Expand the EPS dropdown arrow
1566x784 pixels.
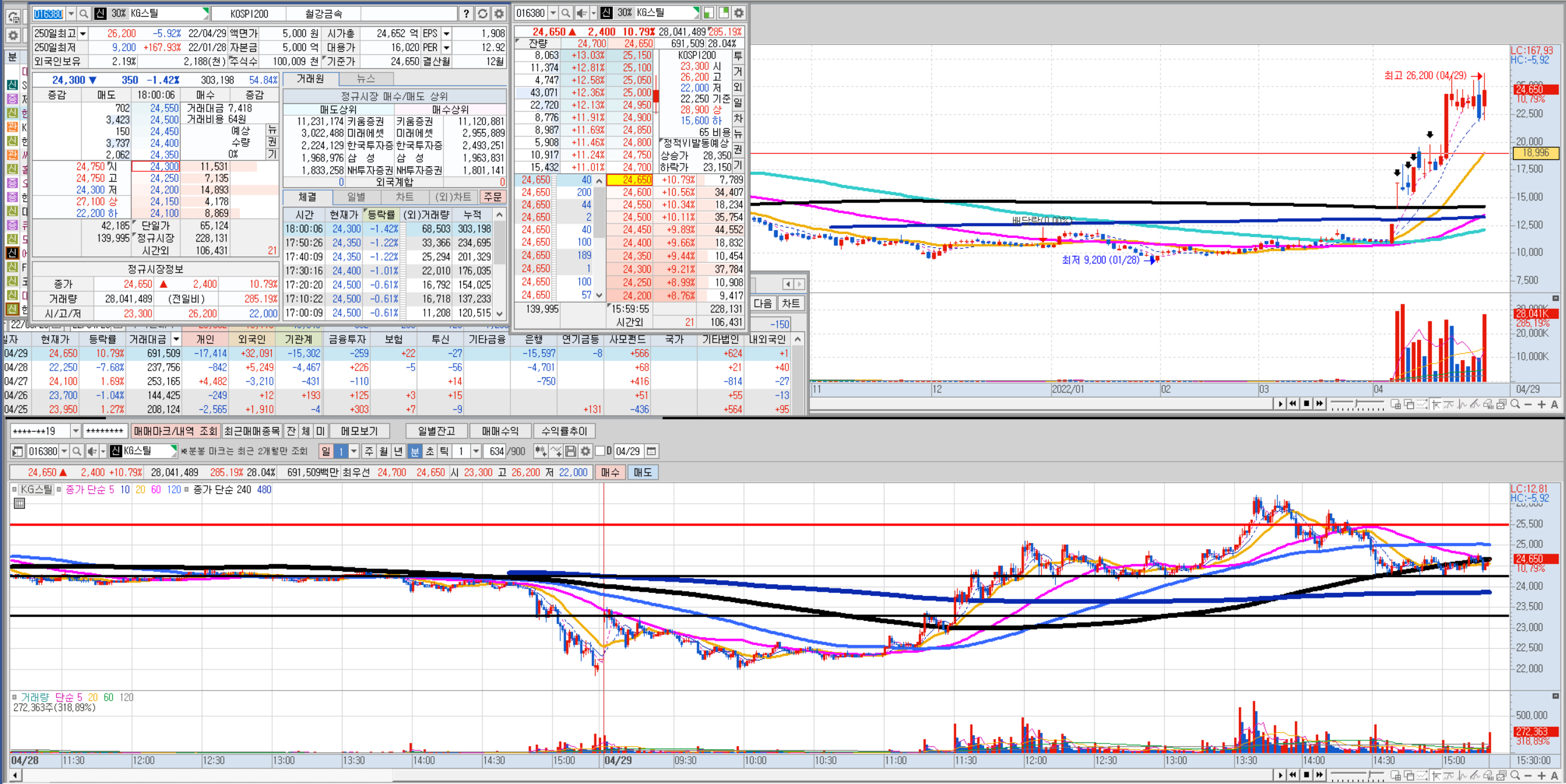447,34
